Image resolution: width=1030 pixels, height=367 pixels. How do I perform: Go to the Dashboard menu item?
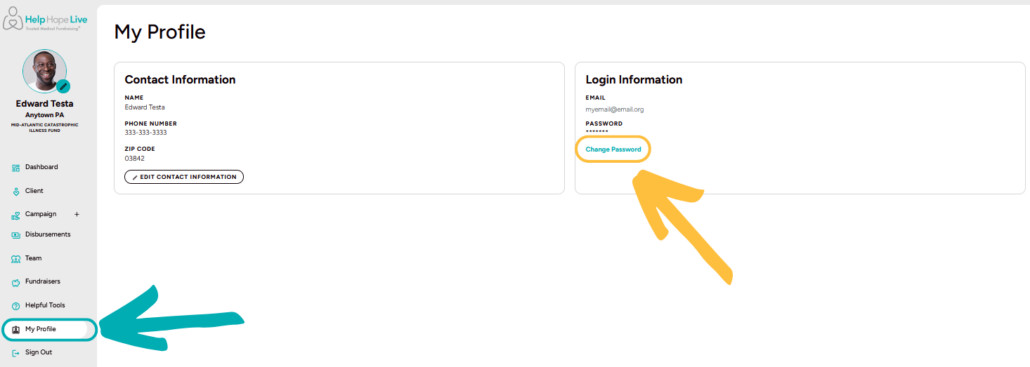coord(41,167)
